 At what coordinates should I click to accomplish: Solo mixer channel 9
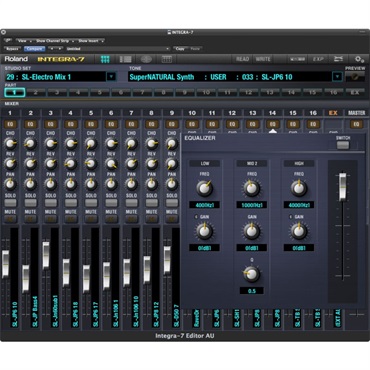[x=172, y=203]
